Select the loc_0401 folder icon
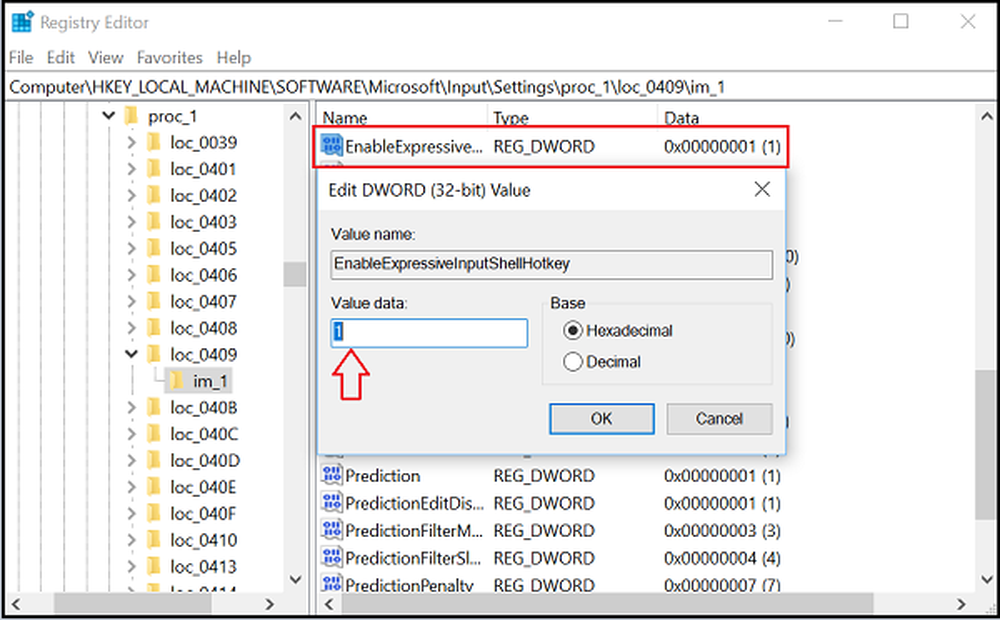This screenshot has height=620, width=1000. (154, 168)
